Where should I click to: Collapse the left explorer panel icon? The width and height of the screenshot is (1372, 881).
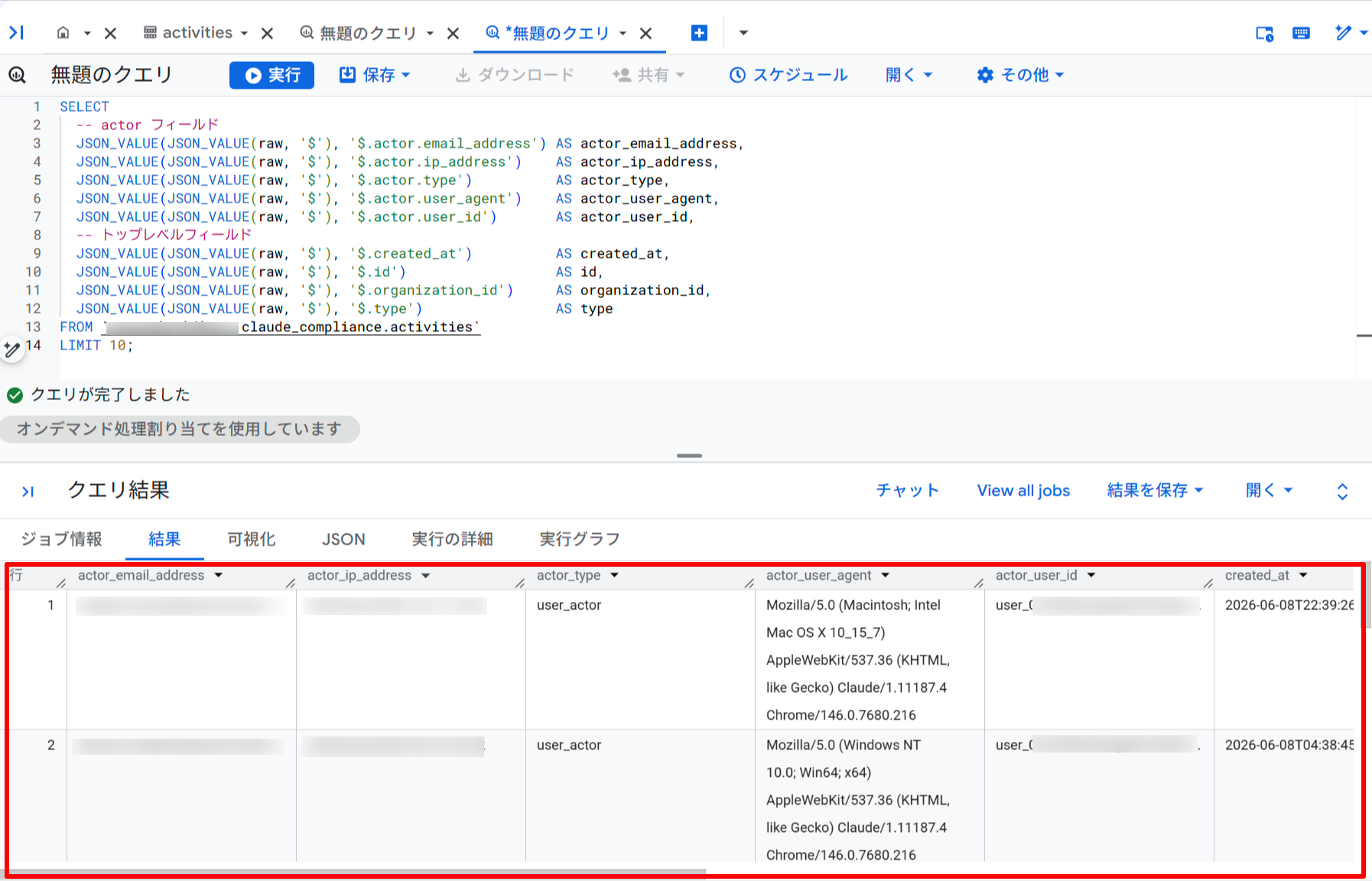(17, 32)
